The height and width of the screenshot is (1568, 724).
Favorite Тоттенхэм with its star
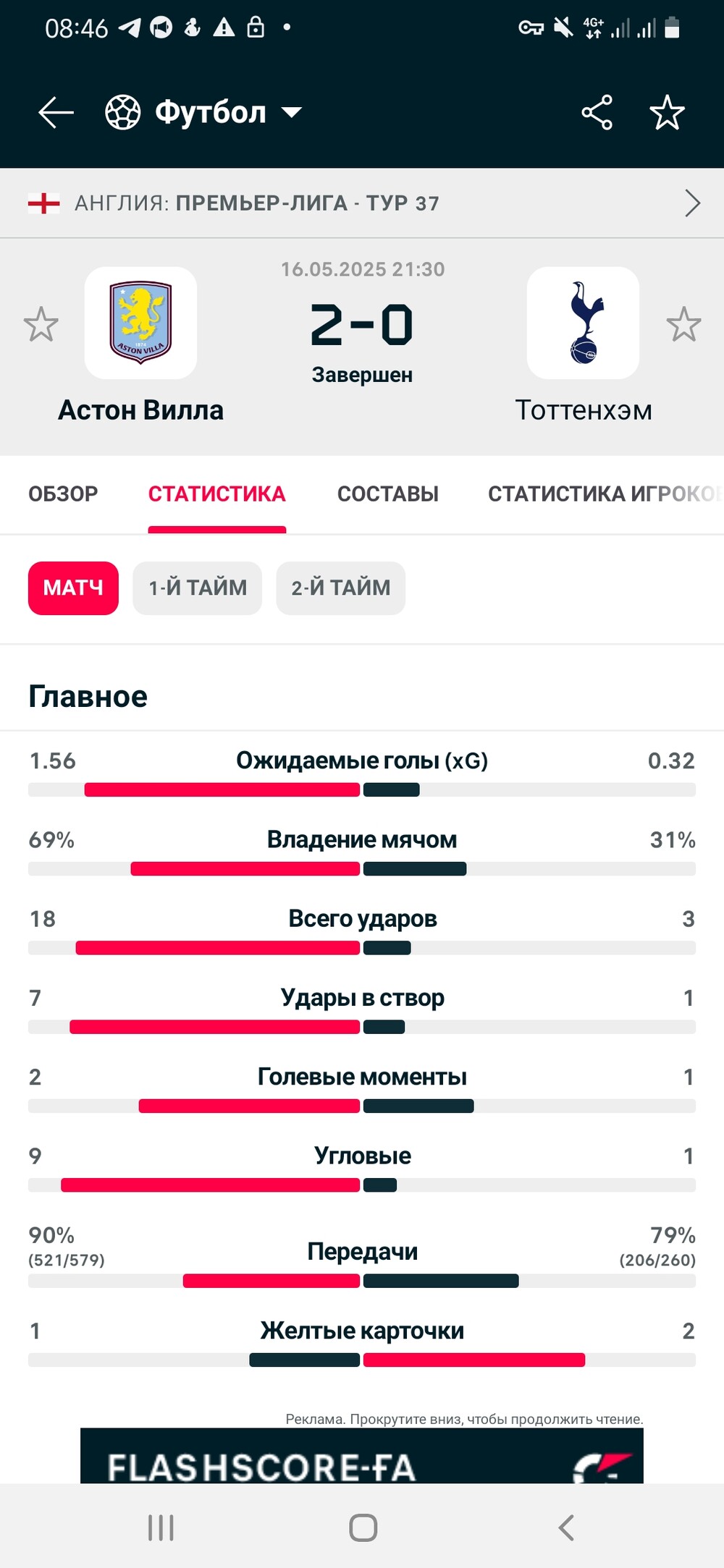pos(683,324)
